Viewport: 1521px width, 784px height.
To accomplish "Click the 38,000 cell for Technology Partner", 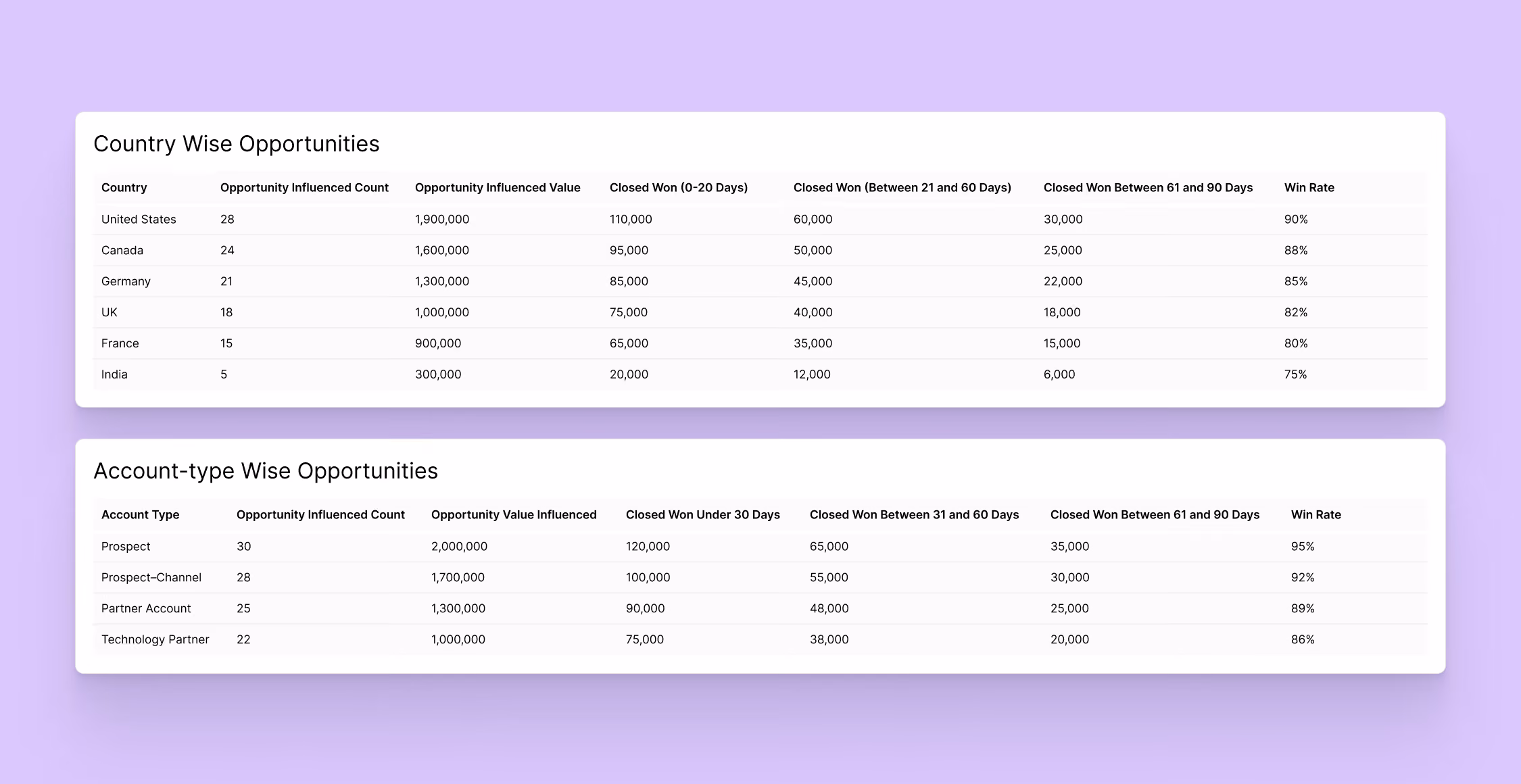I will click(x=829, y=640).
